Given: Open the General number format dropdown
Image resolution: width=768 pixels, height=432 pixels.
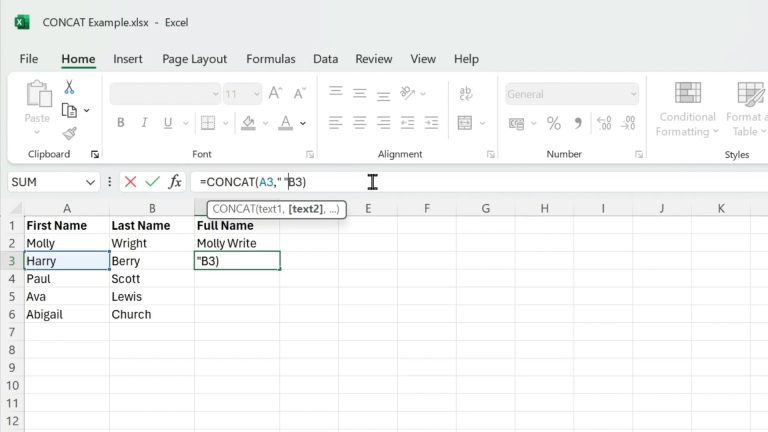Looking at the screenshot, I should (x=633, y=94).
